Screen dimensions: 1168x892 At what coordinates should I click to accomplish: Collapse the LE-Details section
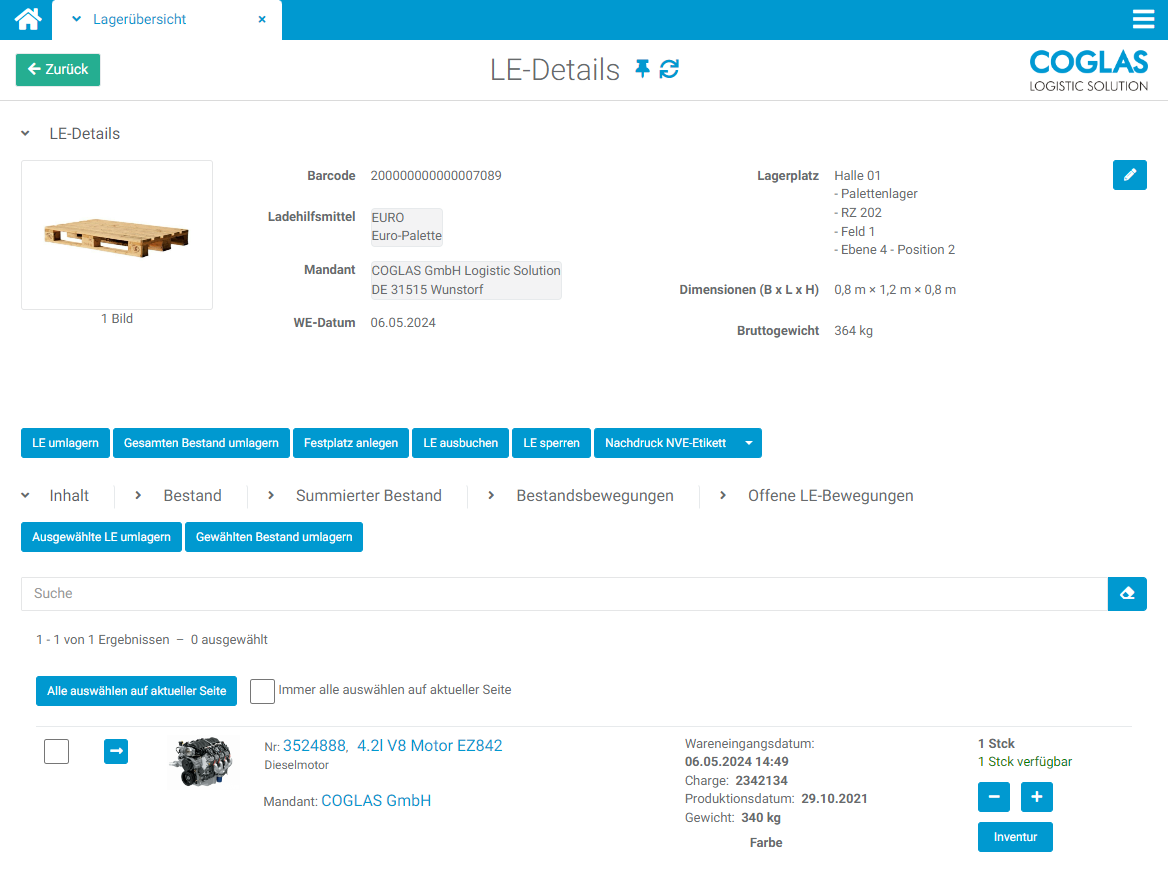click(x=26, y=134)
